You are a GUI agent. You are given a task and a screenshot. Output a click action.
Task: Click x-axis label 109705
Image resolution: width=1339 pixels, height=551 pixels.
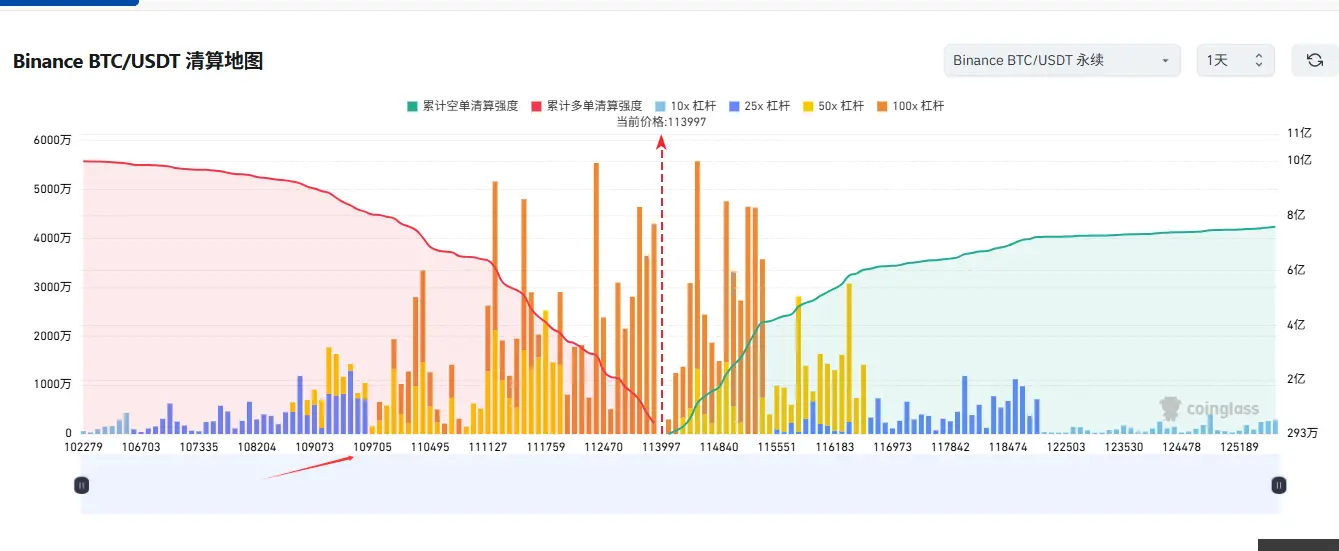[x=373, y=447]
